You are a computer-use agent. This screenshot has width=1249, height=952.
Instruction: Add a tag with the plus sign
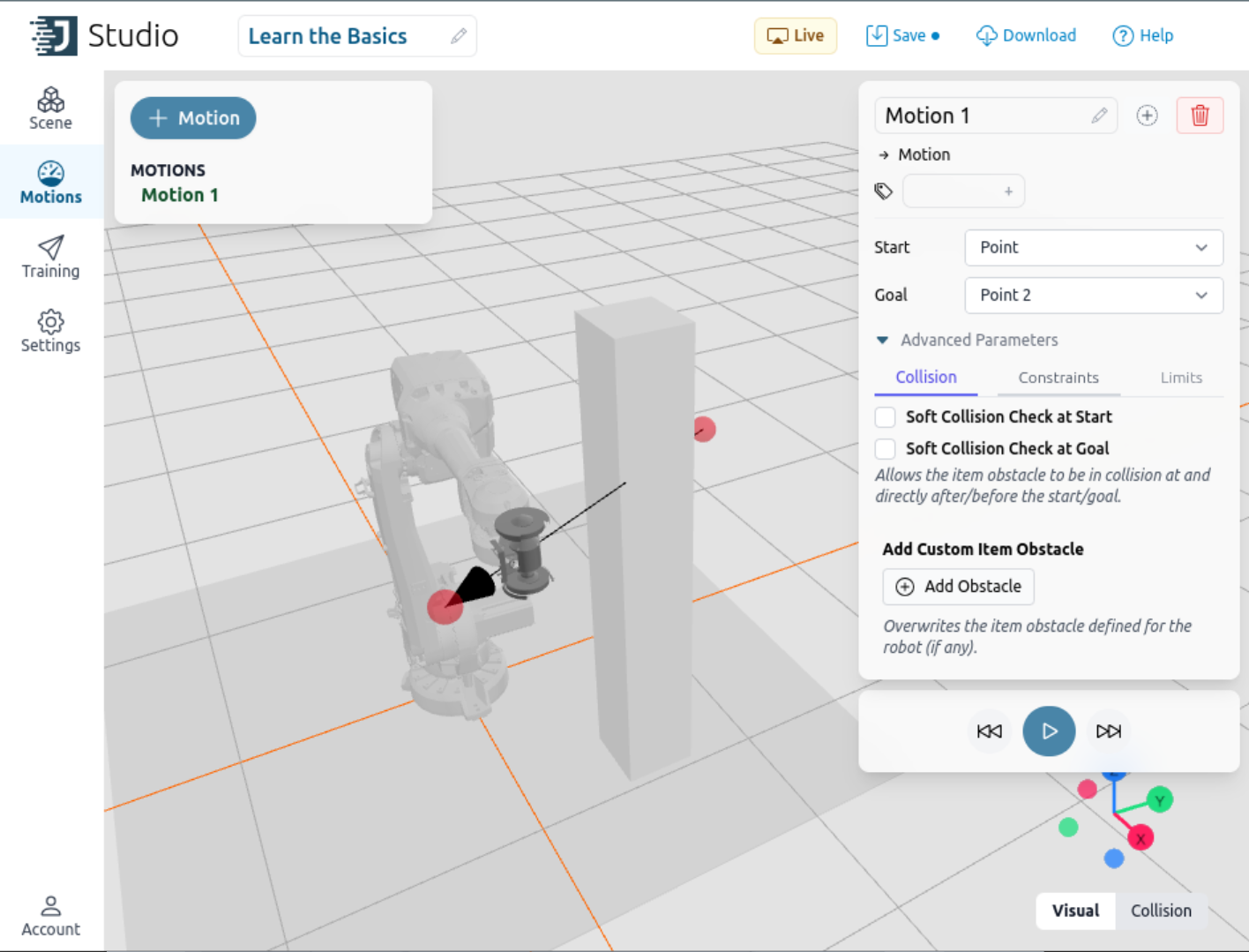pyautogui.click(x=1008, y=191)
